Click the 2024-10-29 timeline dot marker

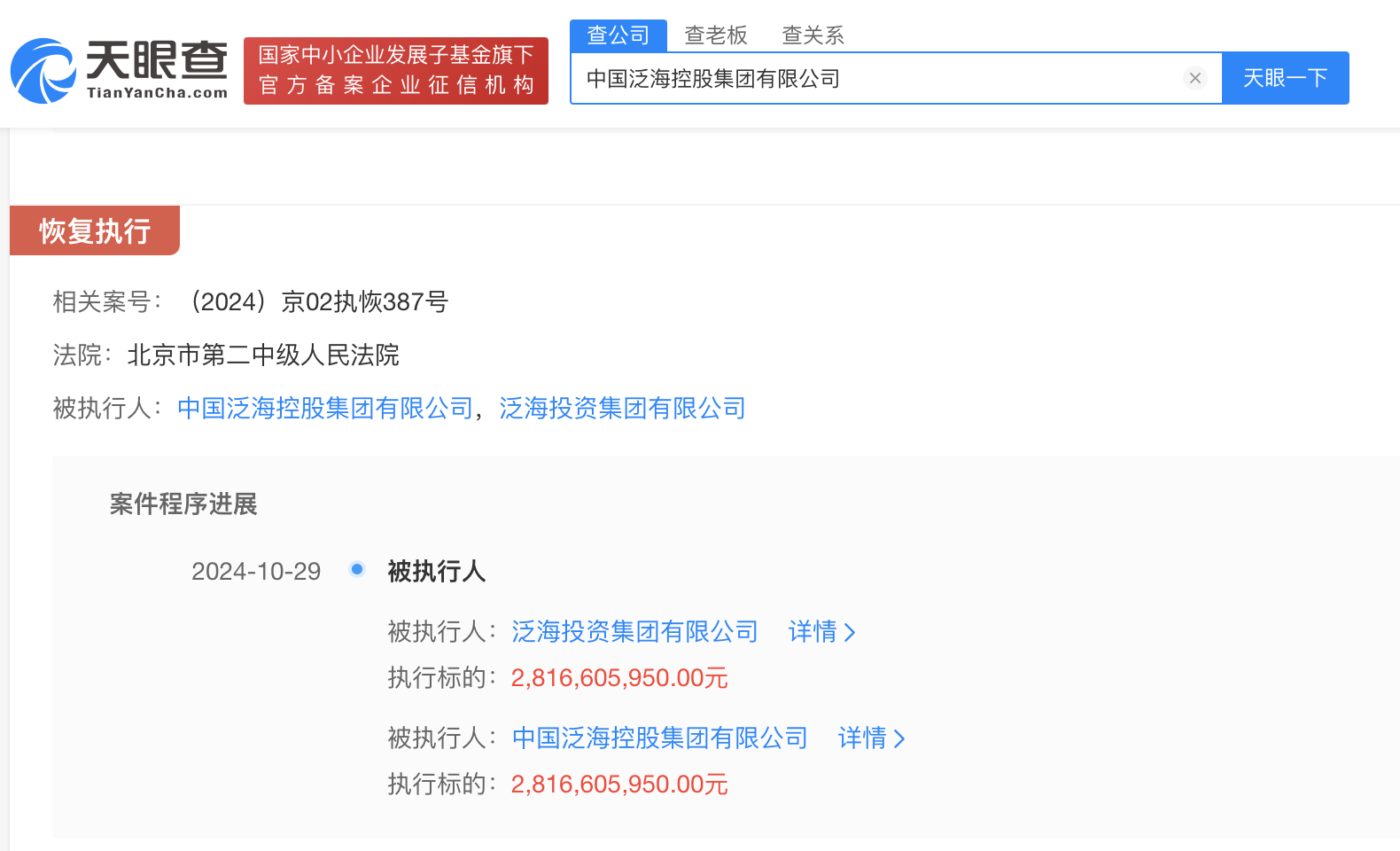(x=357, y=569)
